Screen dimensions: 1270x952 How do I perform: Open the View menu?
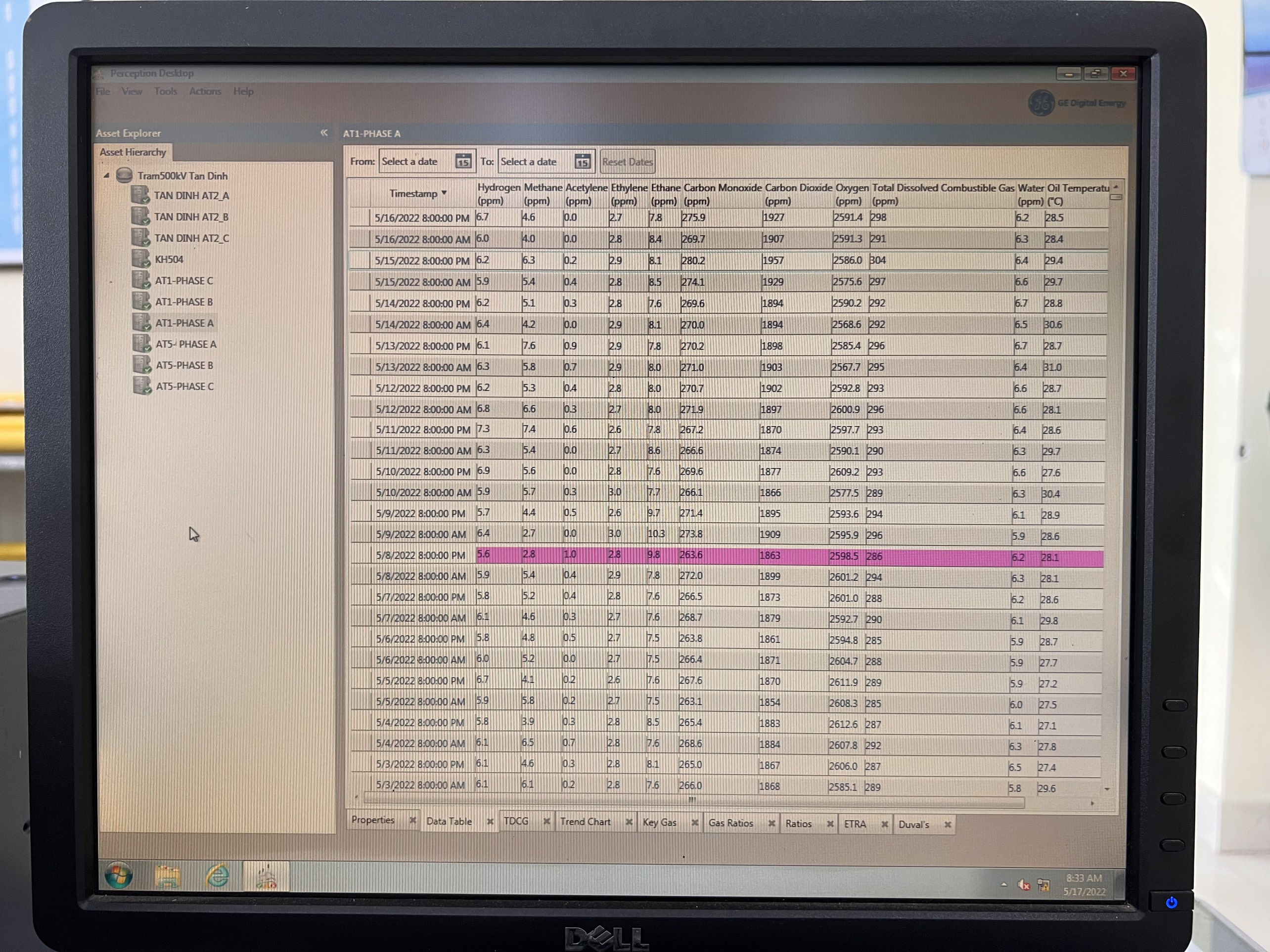[x=132, y=91]
